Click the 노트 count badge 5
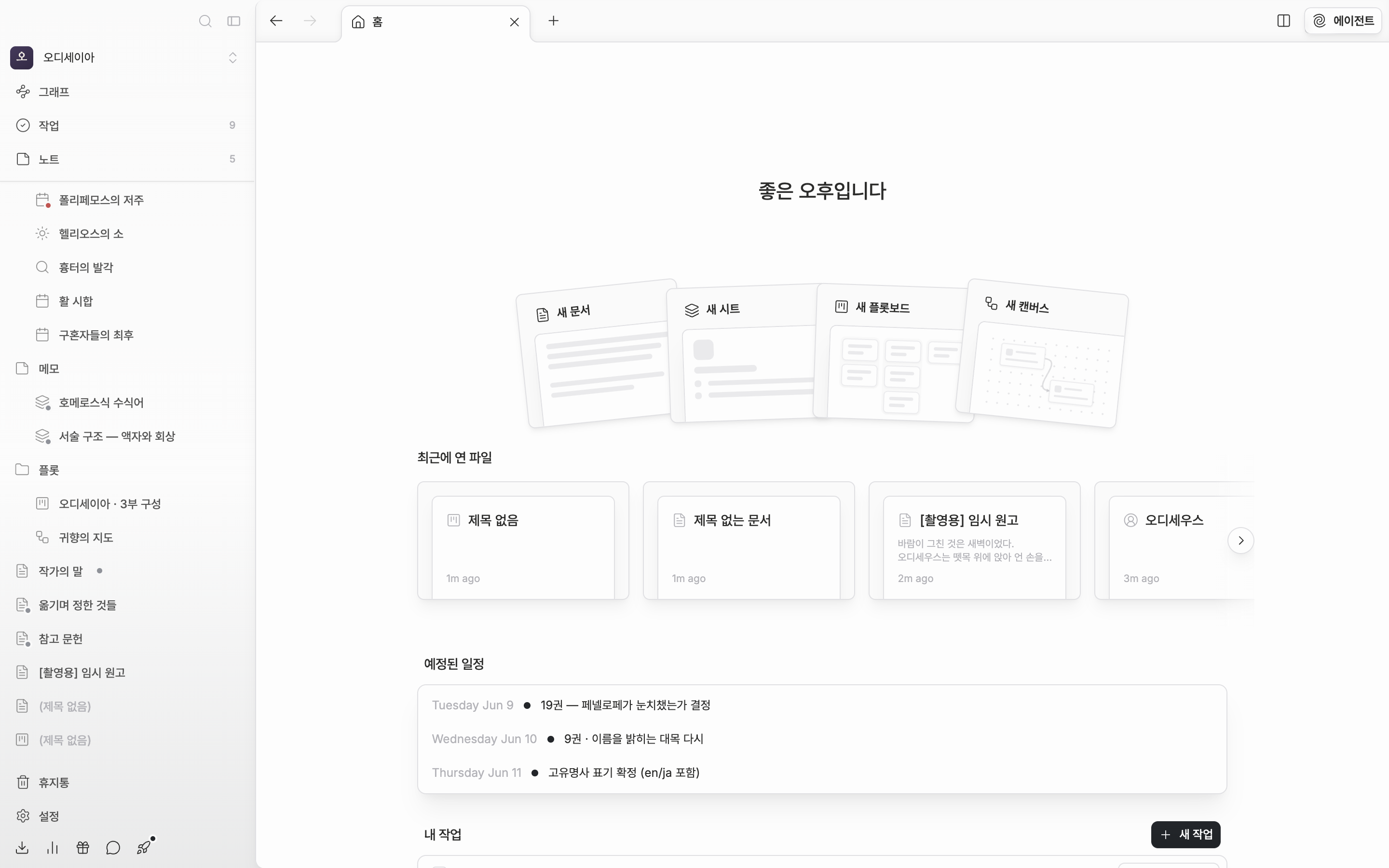Screen dimensions: 1389x868 pyautogui.click(x=232, y=159)
